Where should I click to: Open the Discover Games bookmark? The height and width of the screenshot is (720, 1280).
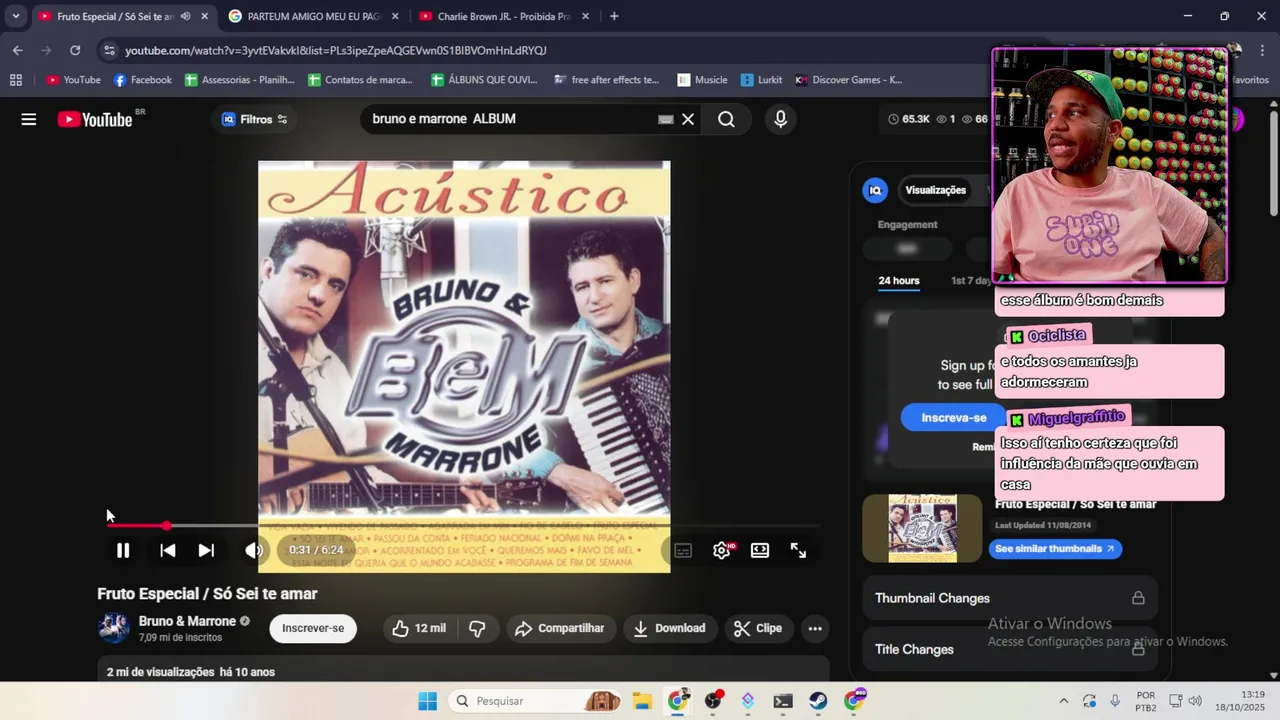pyautogui.click(x=849, y=80)
